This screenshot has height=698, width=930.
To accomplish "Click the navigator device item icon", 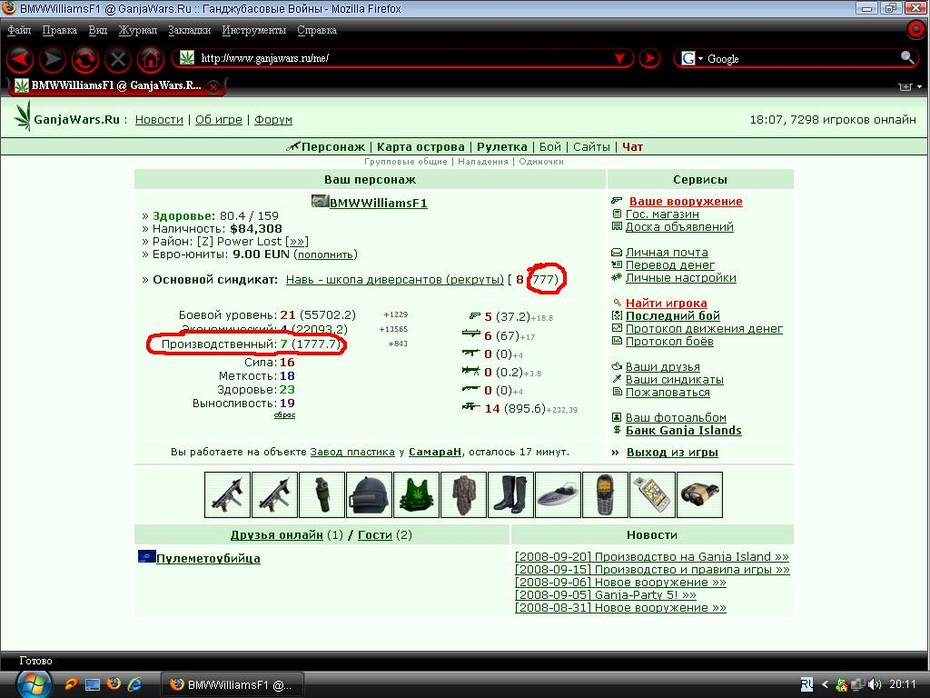I will (652, 495).
